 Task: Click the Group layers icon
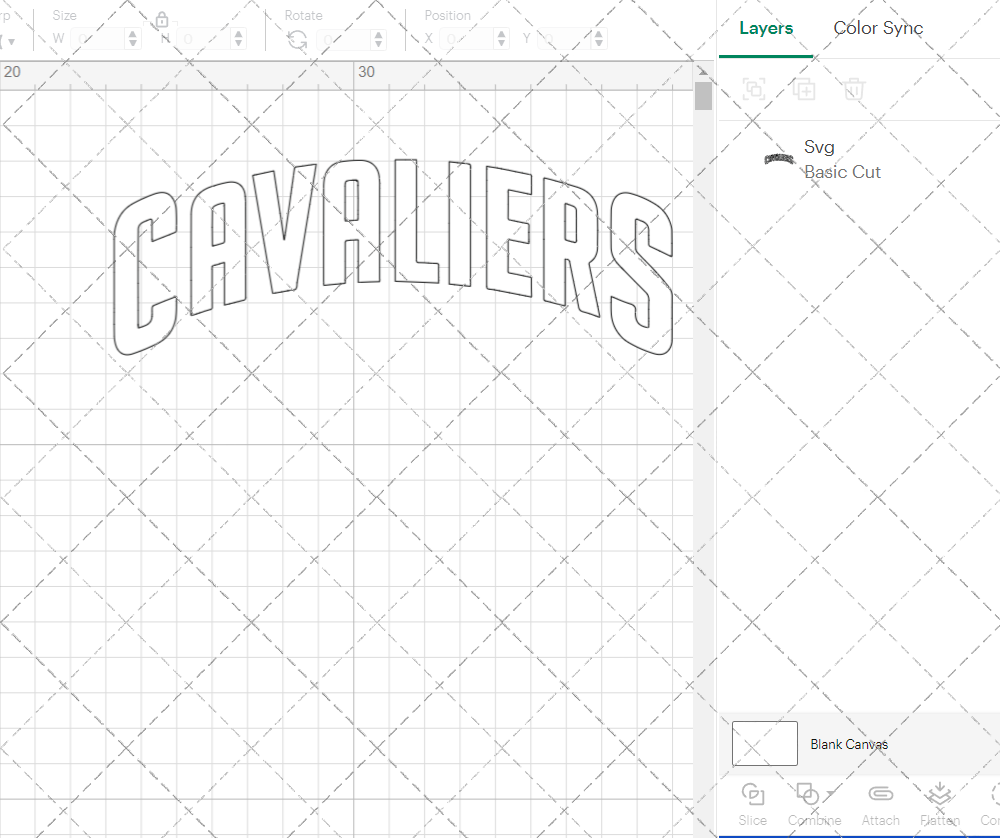(754, 89)
